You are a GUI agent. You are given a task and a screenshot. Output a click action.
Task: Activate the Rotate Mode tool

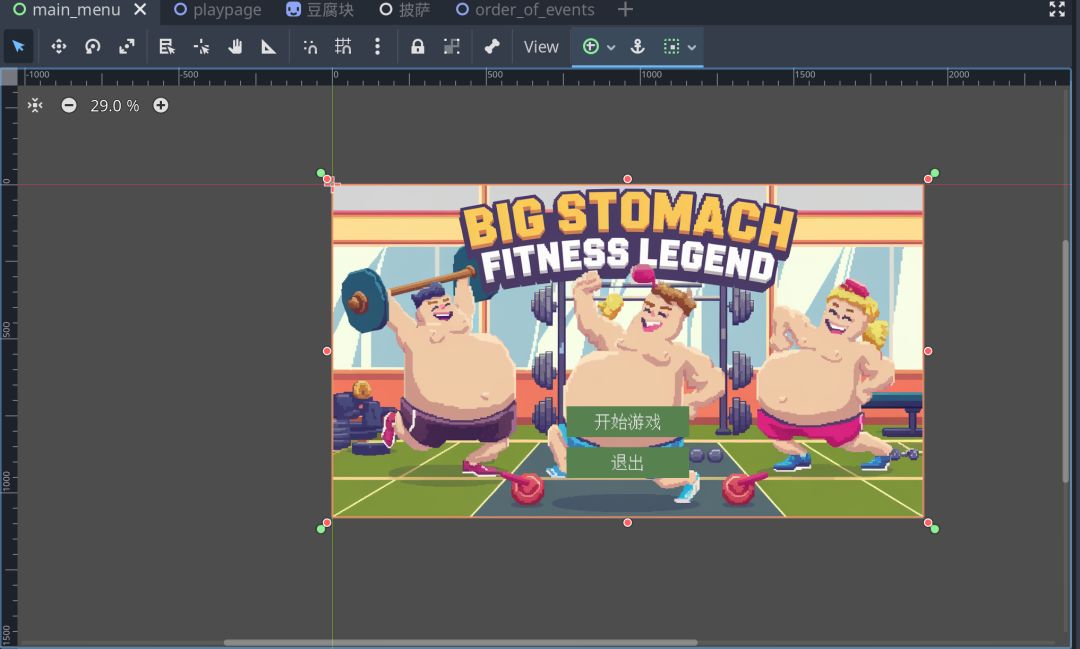(x=93, y=47)
